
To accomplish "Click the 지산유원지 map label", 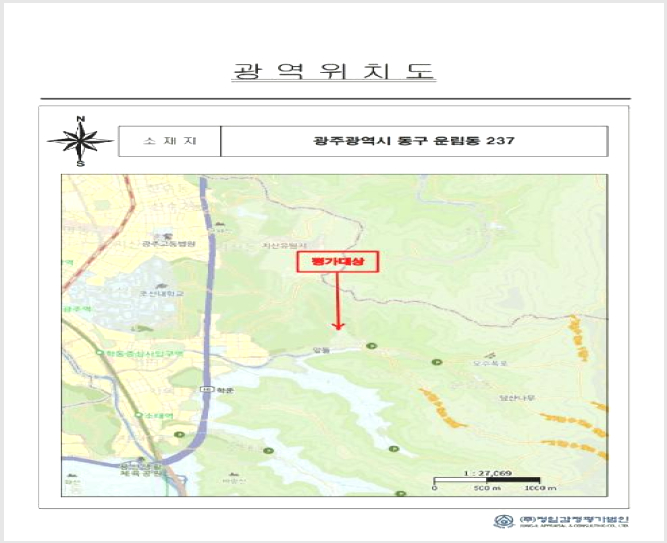I will pyautogui.click(x=285, y=246).
